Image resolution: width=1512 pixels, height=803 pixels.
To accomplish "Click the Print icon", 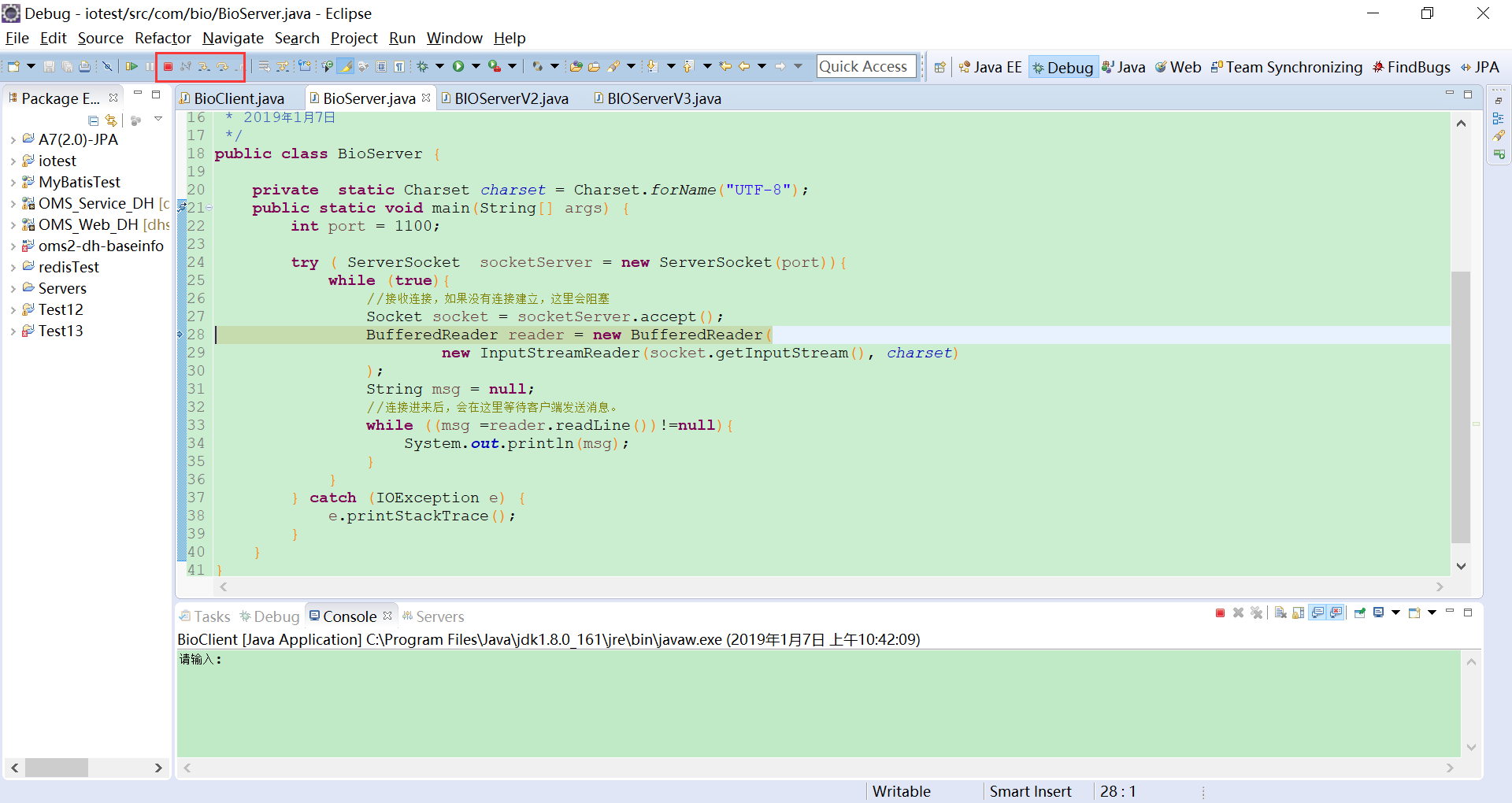I will pyautogui.click(x=84, y=67).
